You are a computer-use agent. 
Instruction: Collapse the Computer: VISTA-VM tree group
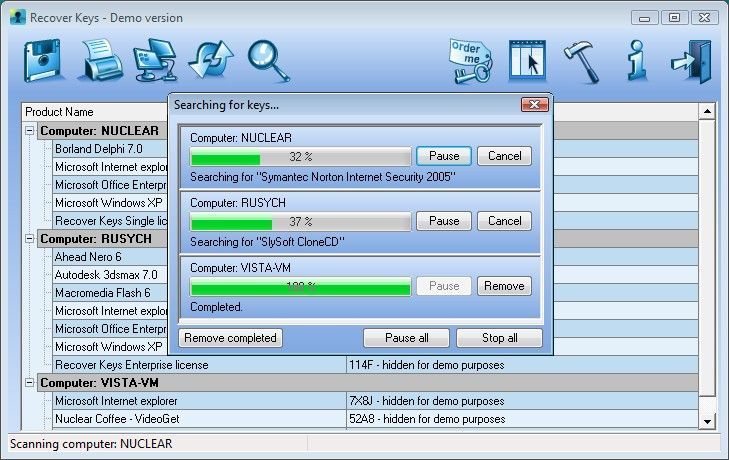pos(30,383)
